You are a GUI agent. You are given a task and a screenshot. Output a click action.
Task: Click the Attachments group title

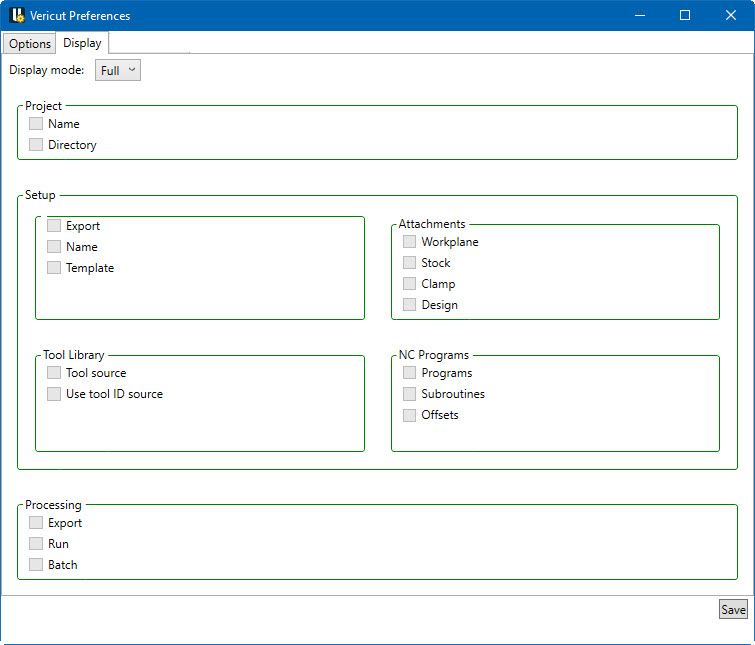coord(432,224)
